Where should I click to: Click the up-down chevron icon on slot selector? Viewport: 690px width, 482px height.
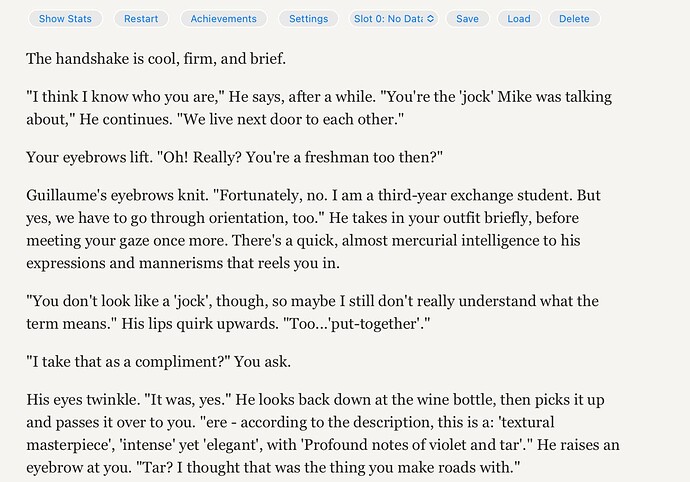pyautogui.click(x=431, y=19)
